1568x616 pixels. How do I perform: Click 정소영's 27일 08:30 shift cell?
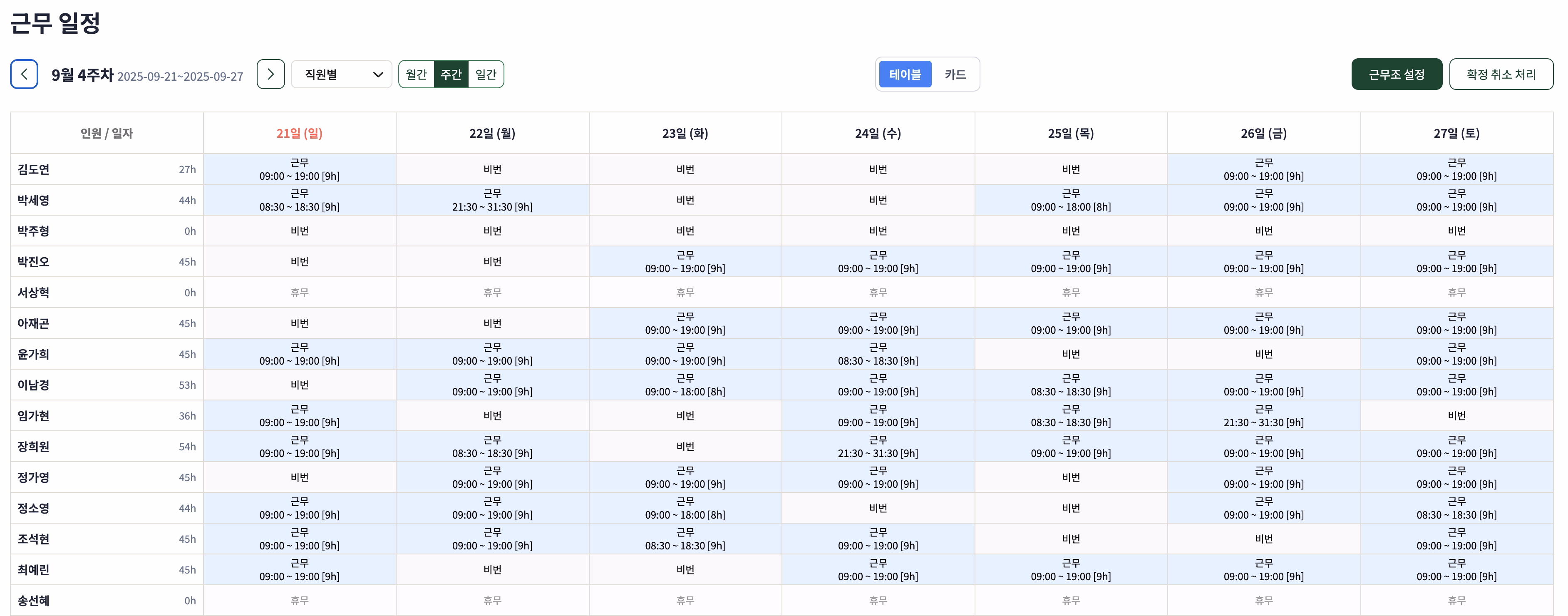1456,508
